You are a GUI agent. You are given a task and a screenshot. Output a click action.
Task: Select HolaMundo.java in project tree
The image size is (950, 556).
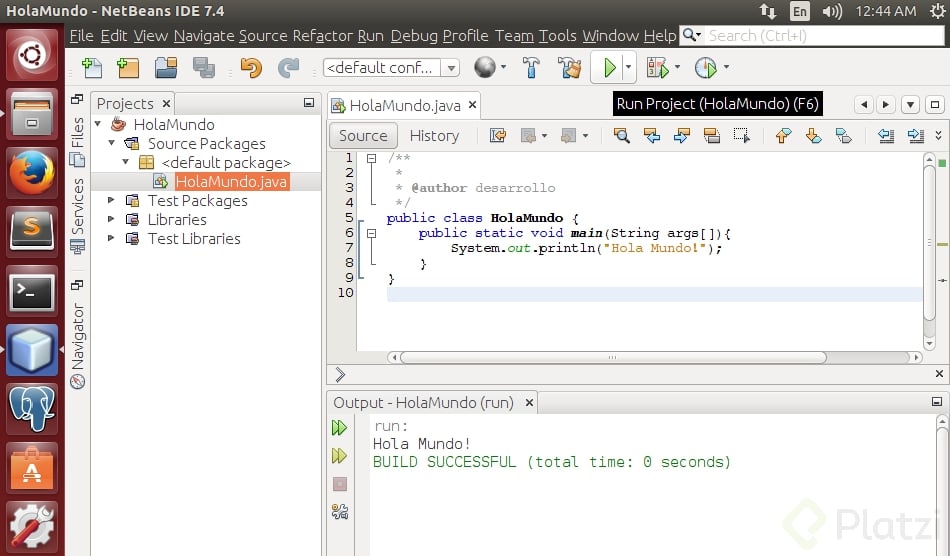coord(231,182)
